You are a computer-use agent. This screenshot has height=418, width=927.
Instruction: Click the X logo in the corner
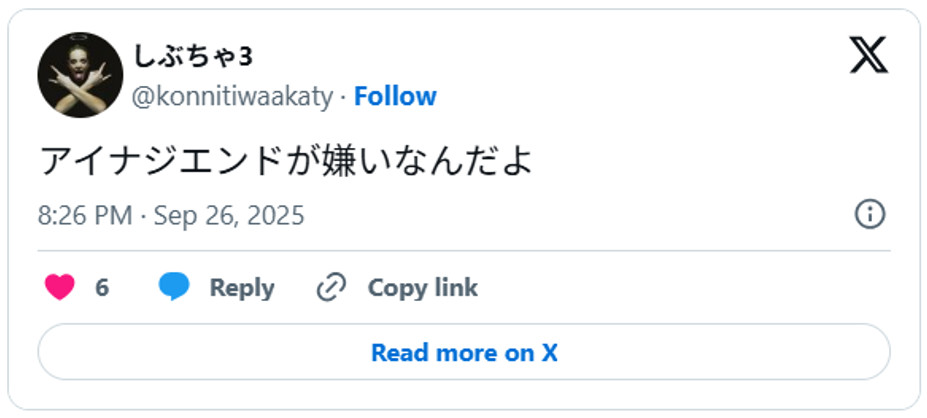pos(868,55)
